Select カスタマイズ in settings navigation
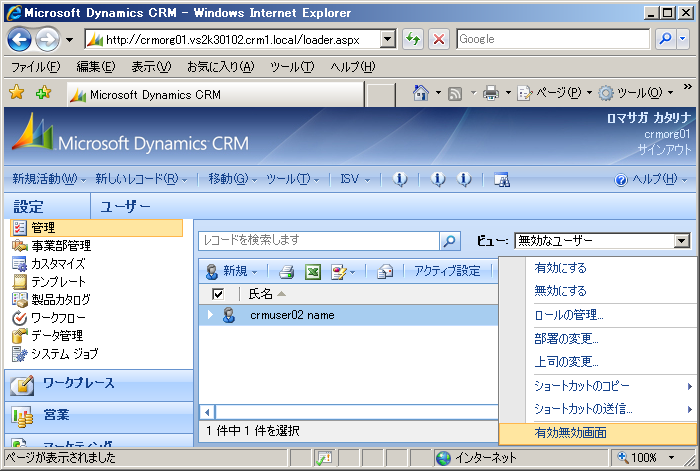 click(x=48, y=264)
